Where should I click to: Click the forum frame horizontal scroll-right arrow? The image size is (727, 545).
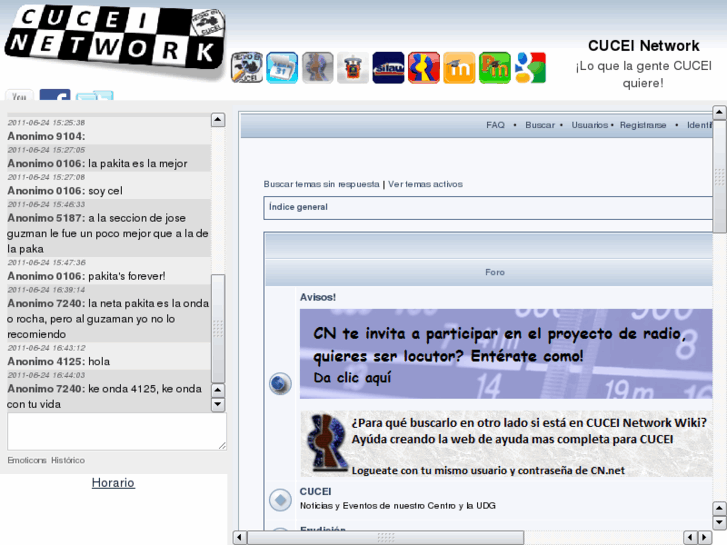click(x=705, y=538)
